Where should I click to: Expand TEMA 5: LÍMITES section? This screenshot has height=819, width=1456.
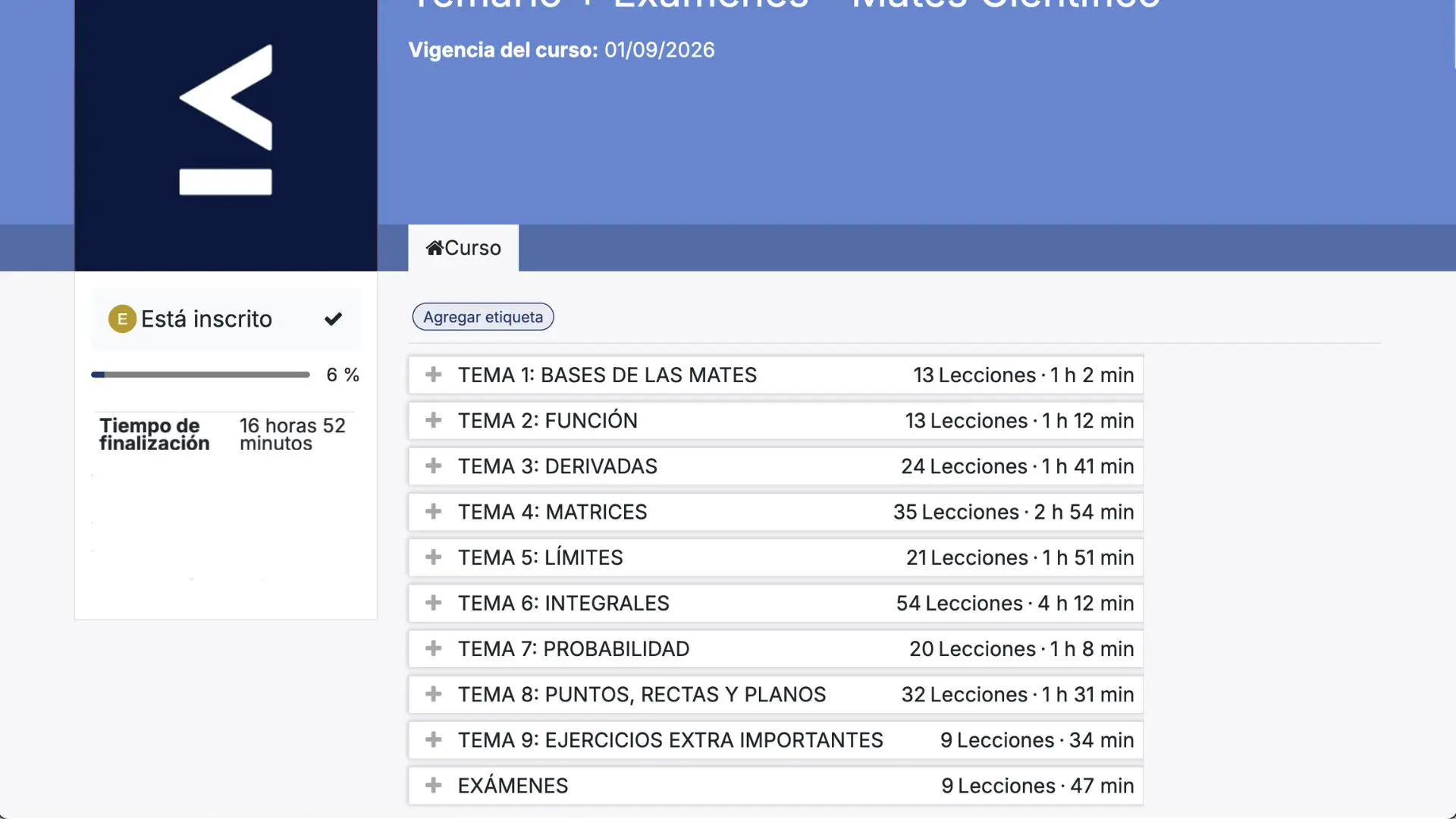point(540,557)
